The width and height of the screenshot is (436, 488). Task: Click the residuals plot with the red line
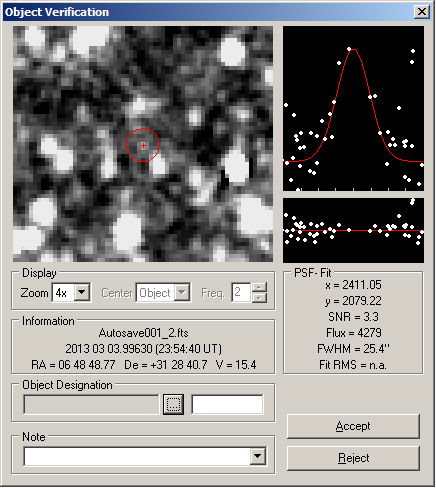click(x=353, y=230)
